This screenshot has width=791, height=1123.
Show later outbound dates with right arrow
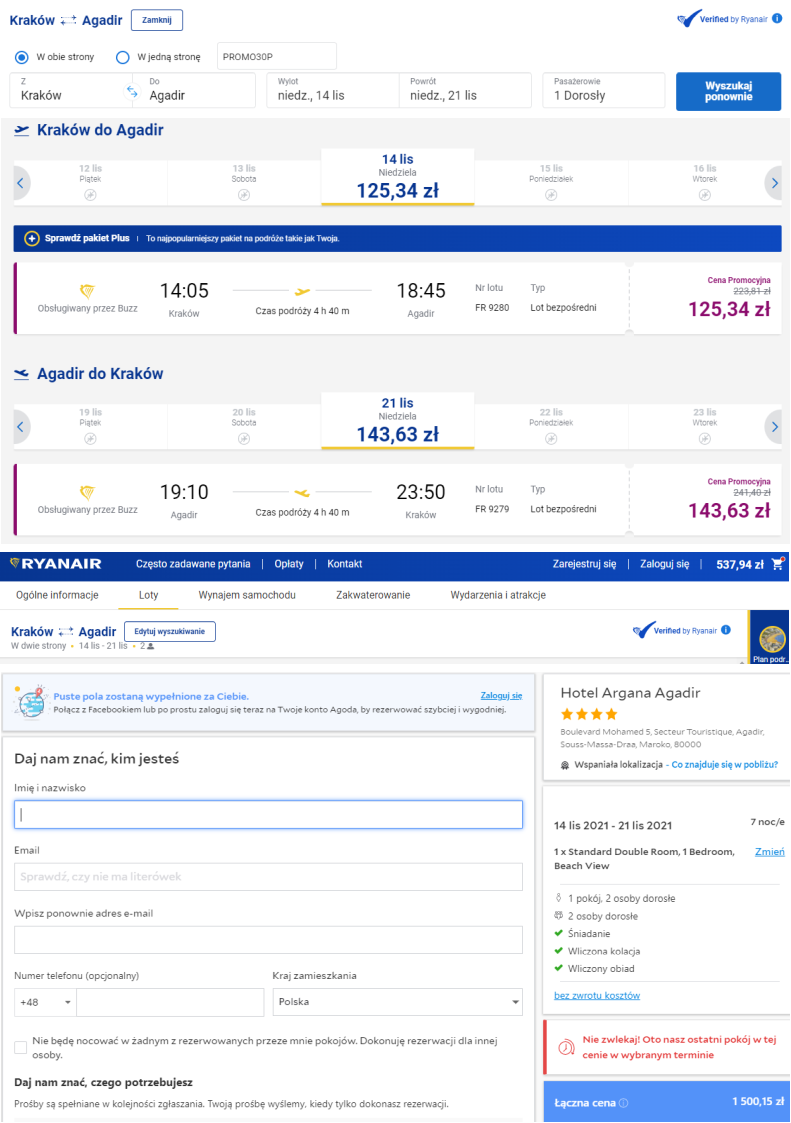tap(775, 183)
